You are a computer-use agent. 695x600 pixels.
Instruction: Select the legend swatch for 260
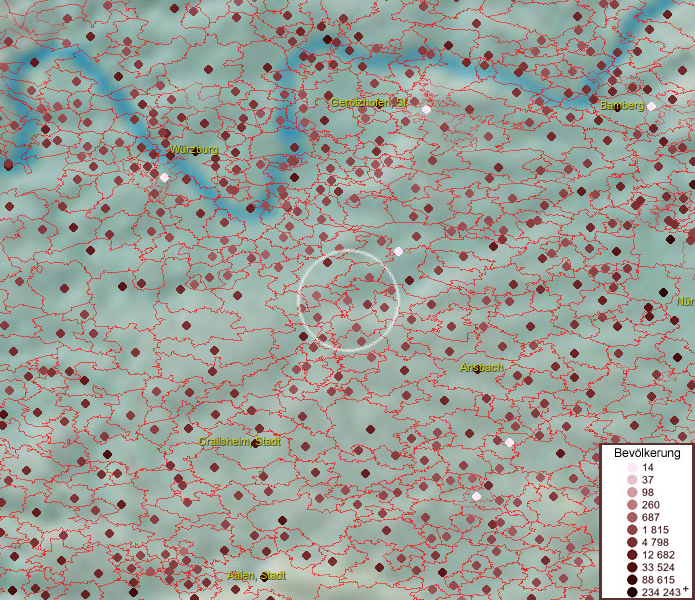pyautogui.click(x=631, y=505)
